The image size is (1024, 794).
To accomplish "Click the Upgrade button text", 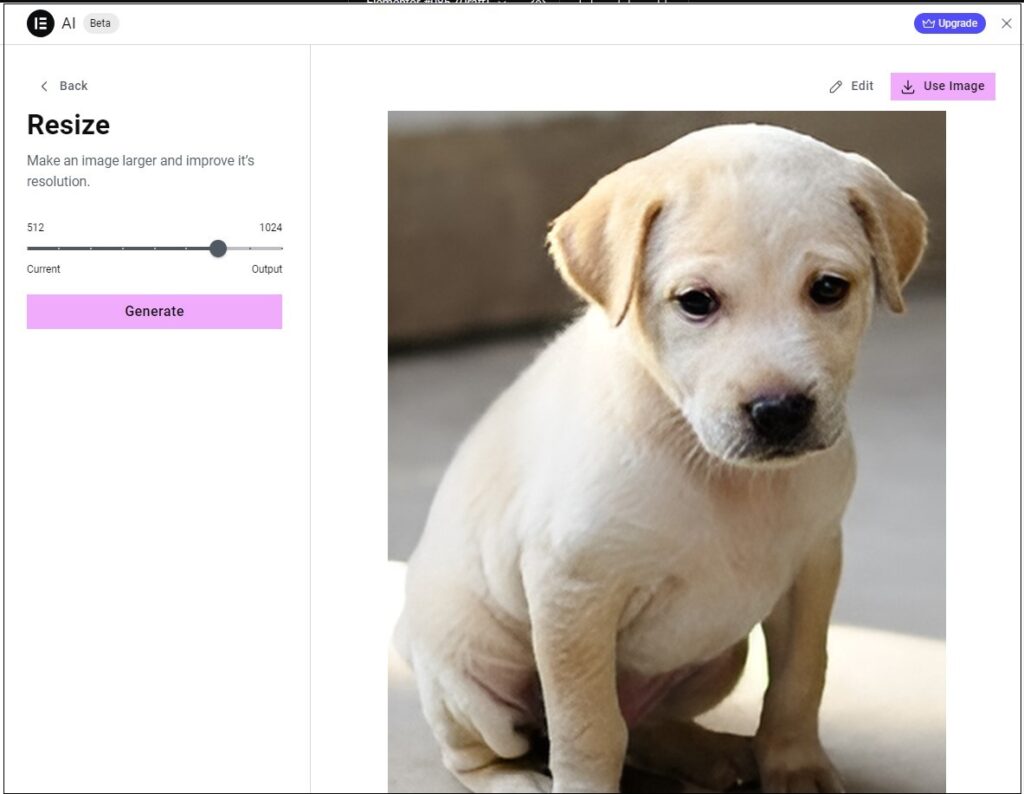I will click(x=958, y=24).
